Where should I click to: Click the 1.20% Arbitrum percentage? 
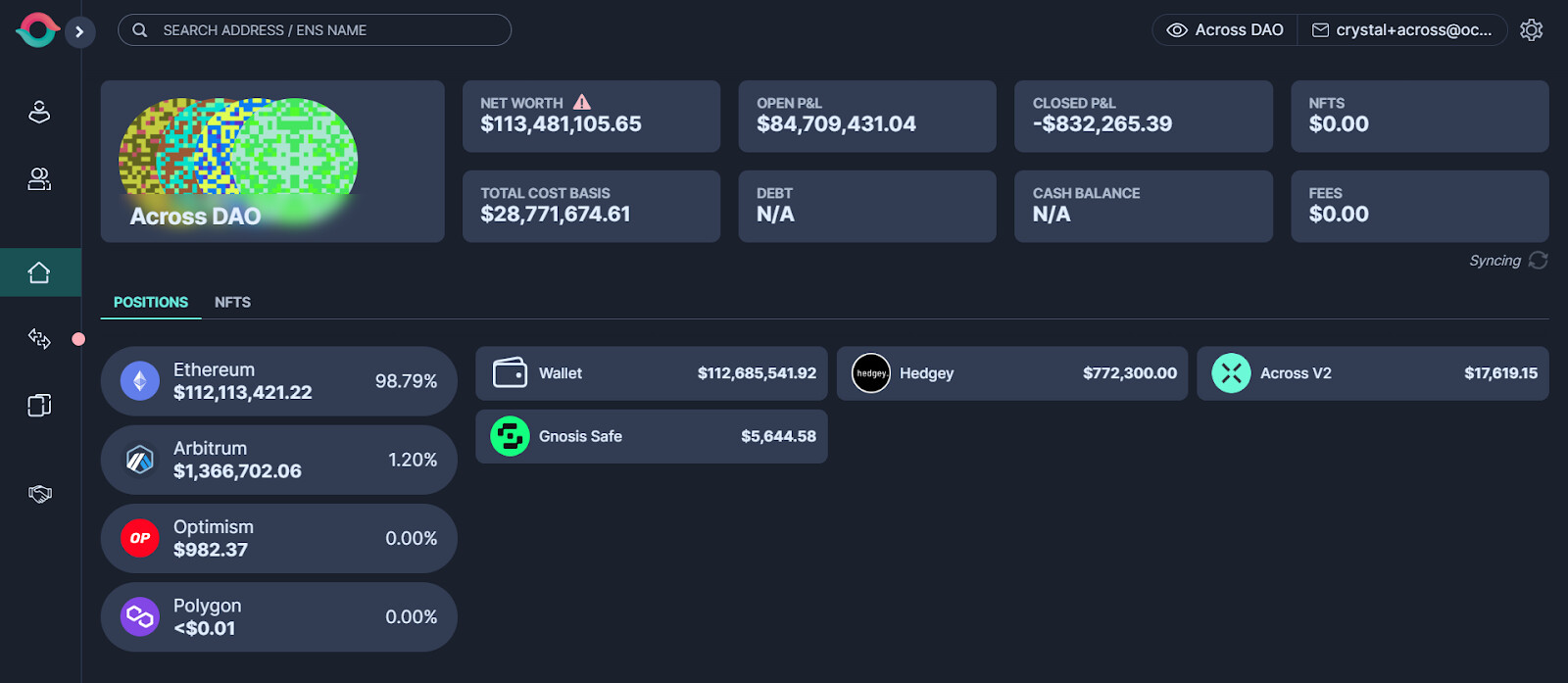coord(413,460)
